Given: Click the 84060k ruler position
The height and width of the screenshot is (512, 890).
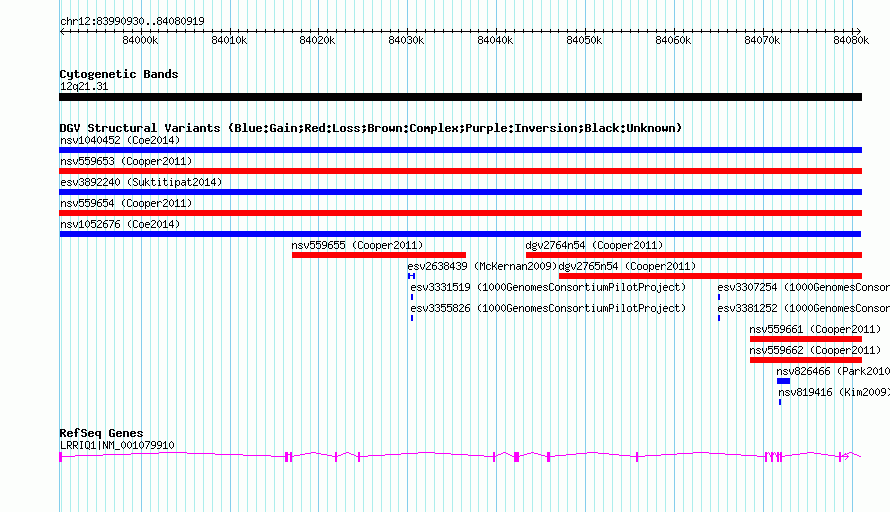Looking at the screenshot, I should point(673,40).
